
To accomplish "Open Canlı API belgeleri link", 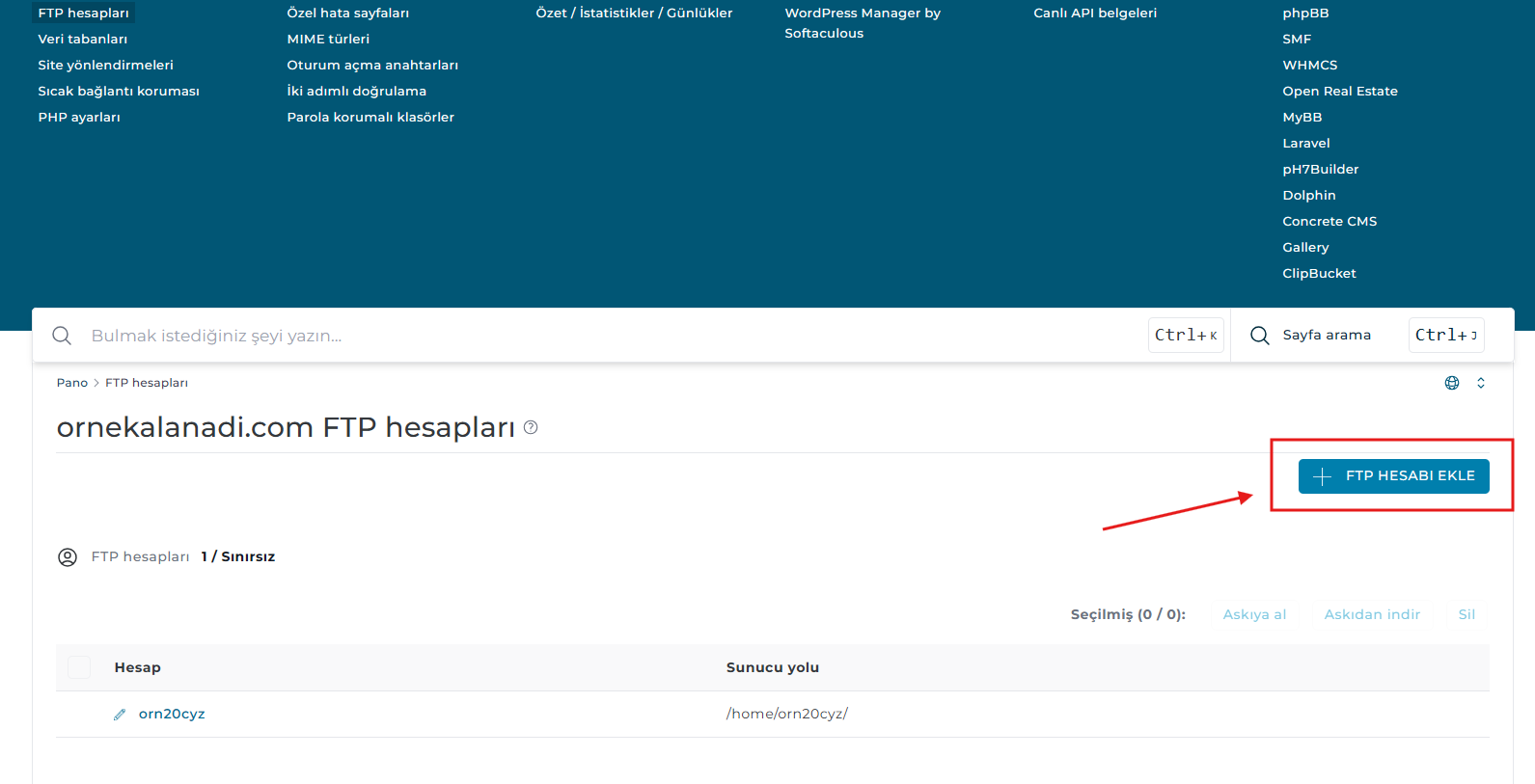I will point(1094,14).
